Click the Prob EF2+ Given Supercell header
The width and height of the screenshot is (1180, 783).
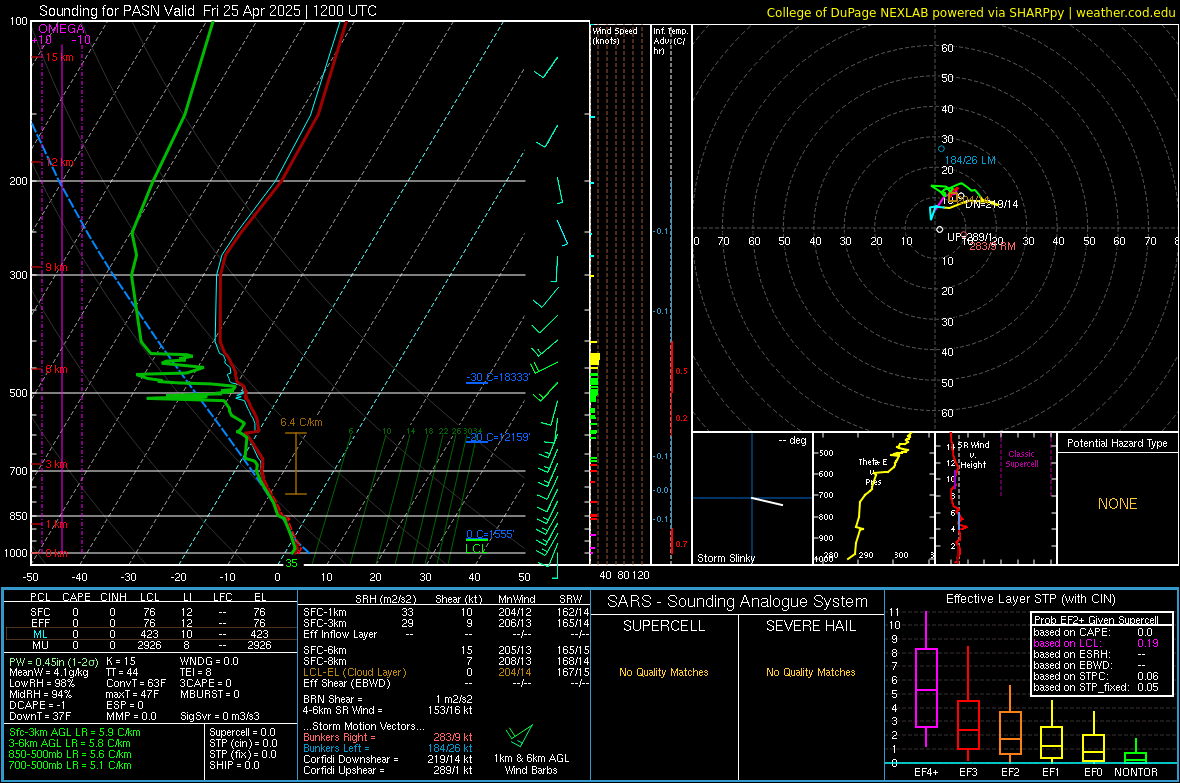point(1096,620)
